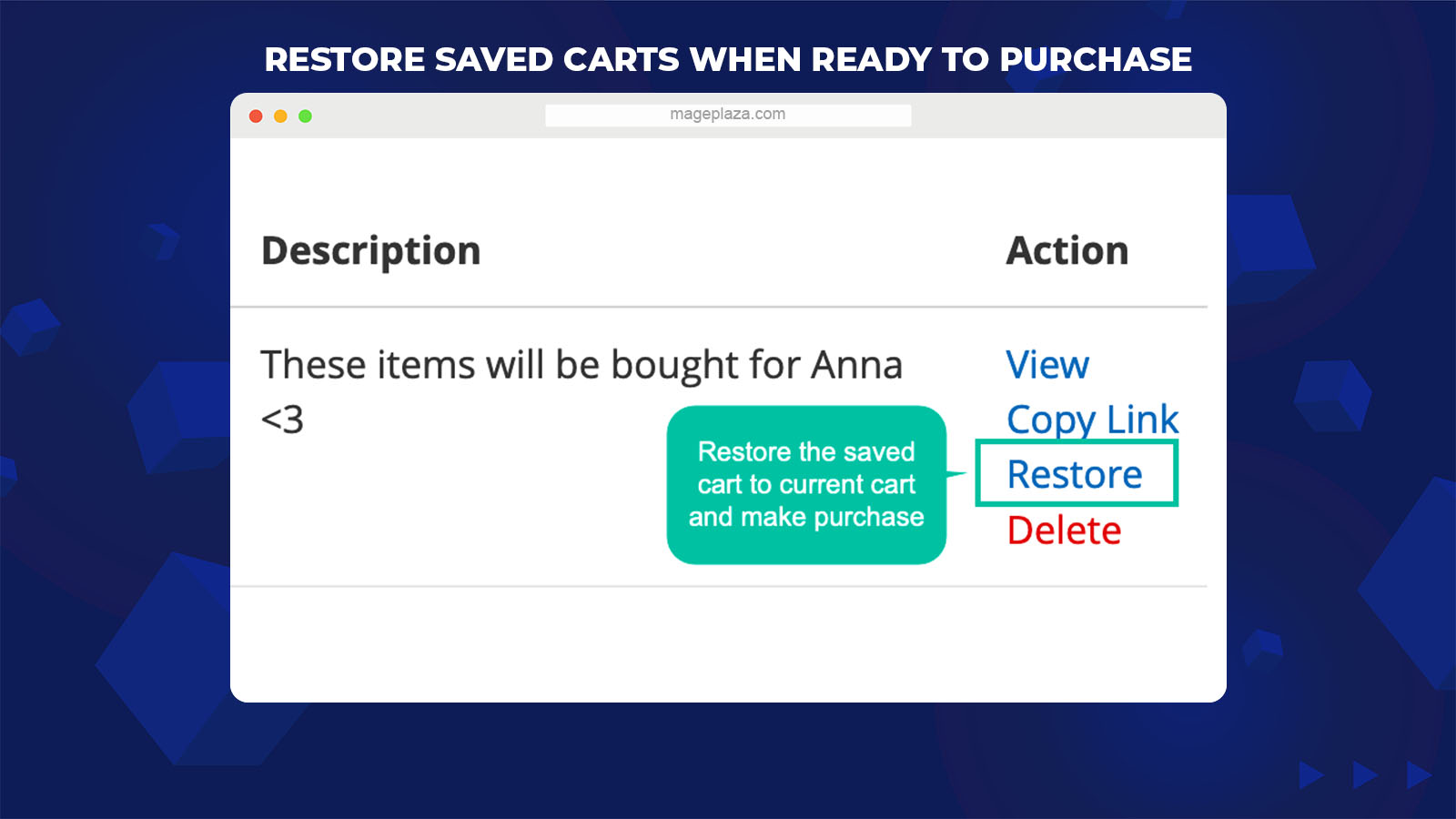Click the teal "Restore the saved cart" tooltip
This screenshot has height=819, width=1456.
tap(806, 484)
